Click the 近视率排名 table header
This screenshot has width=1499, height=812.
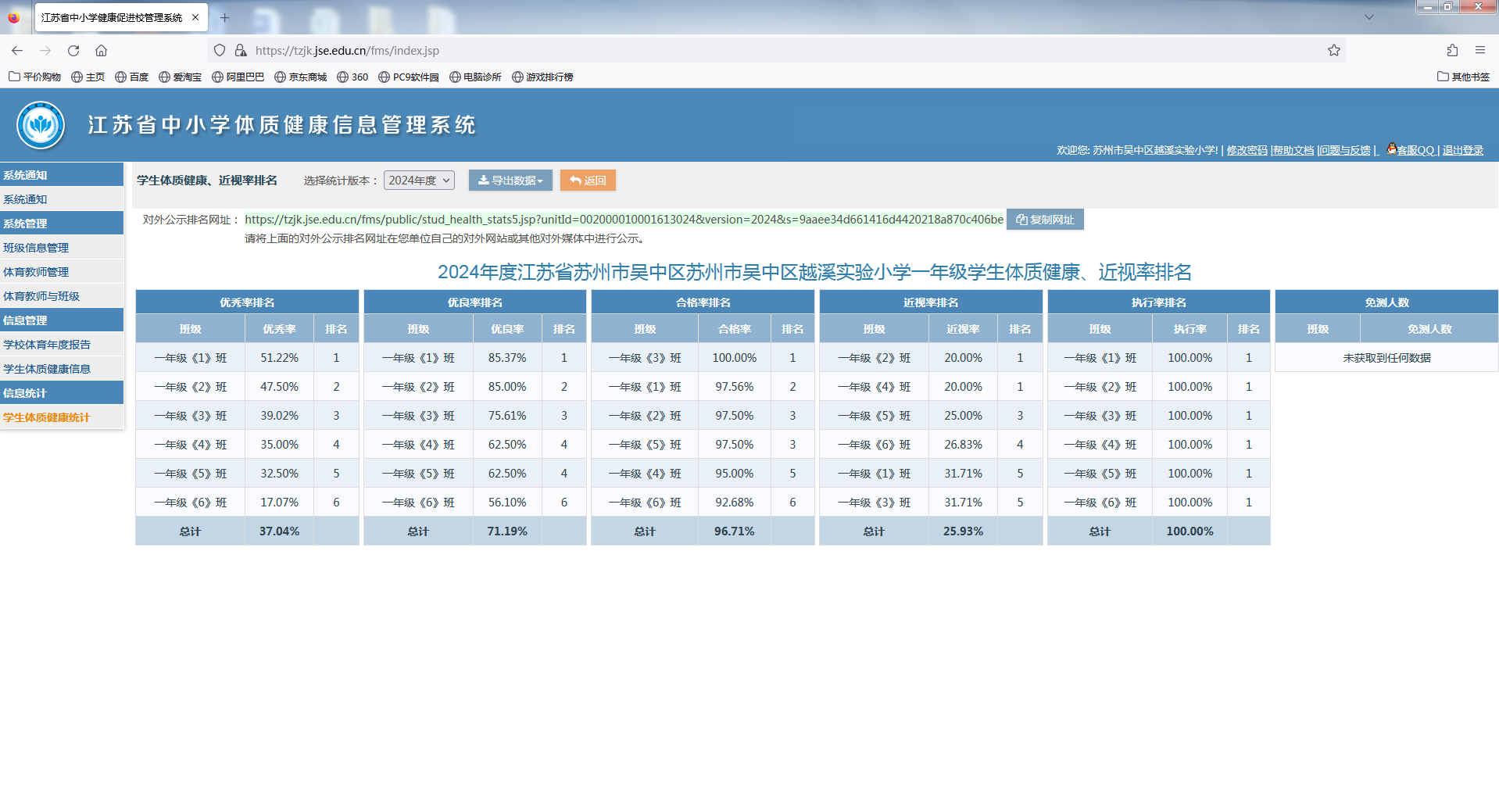[x=931, y=302]
